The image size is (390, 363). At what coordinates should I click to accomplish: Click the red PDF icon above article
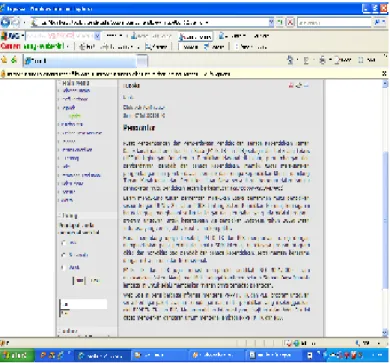click(x=291, y=86)
